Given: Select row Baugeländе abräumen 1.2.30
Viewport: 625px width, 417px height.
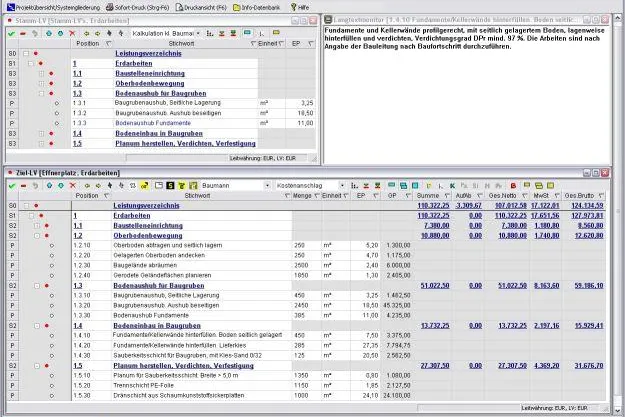Looking at the screenshot, I should [306, 266].
